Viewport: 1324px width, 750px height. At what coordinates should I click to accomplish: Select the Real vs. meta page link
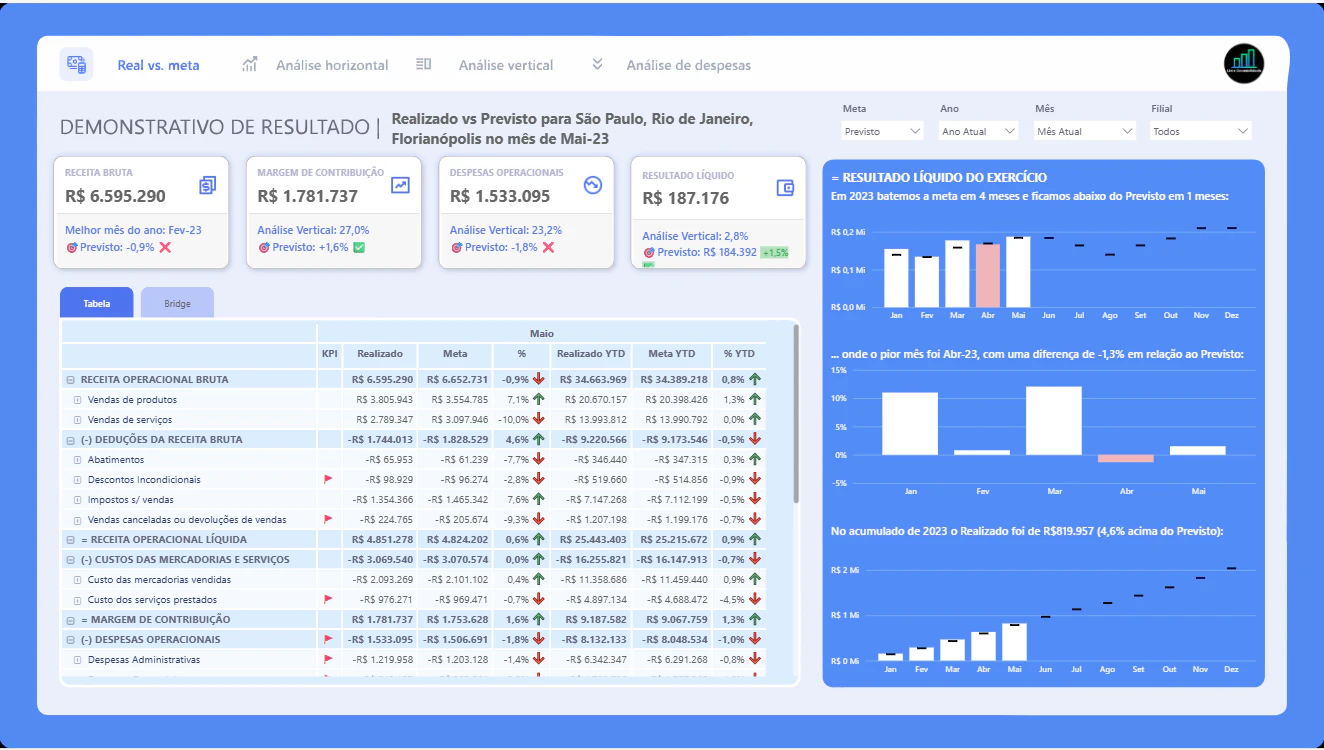(x=158, y=65)
